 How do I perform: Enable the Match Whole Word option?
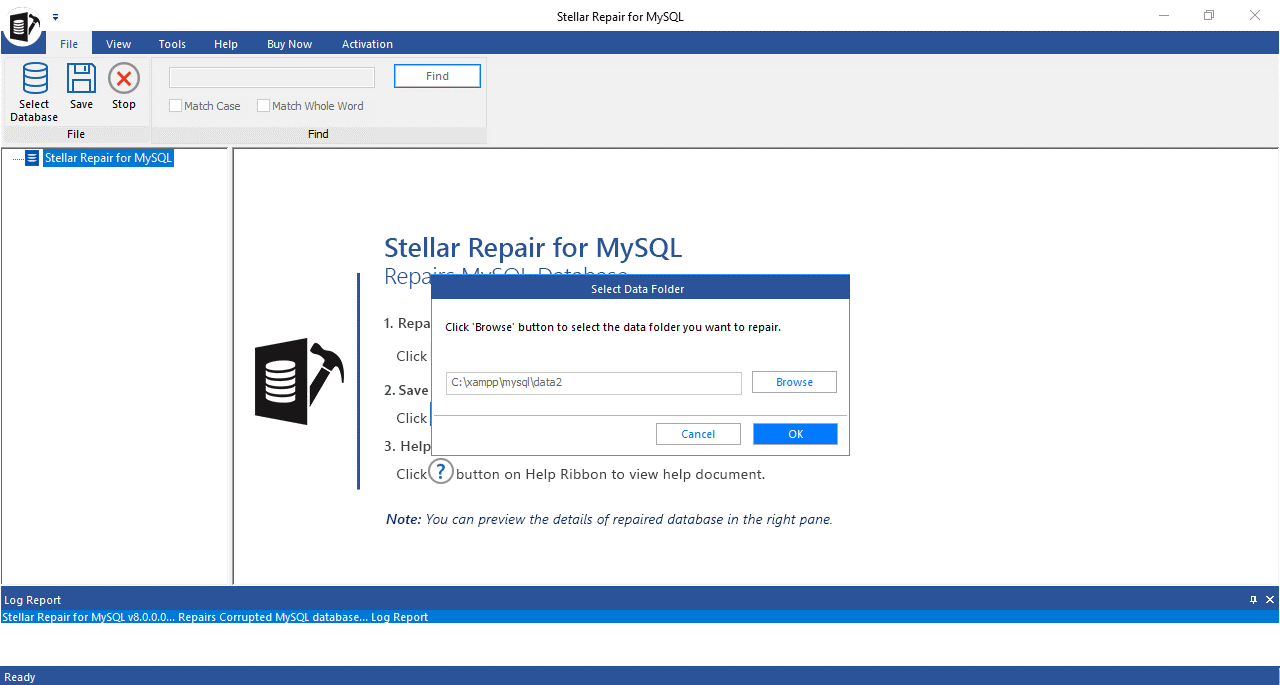pyautogui.click(x=263, y=105)
